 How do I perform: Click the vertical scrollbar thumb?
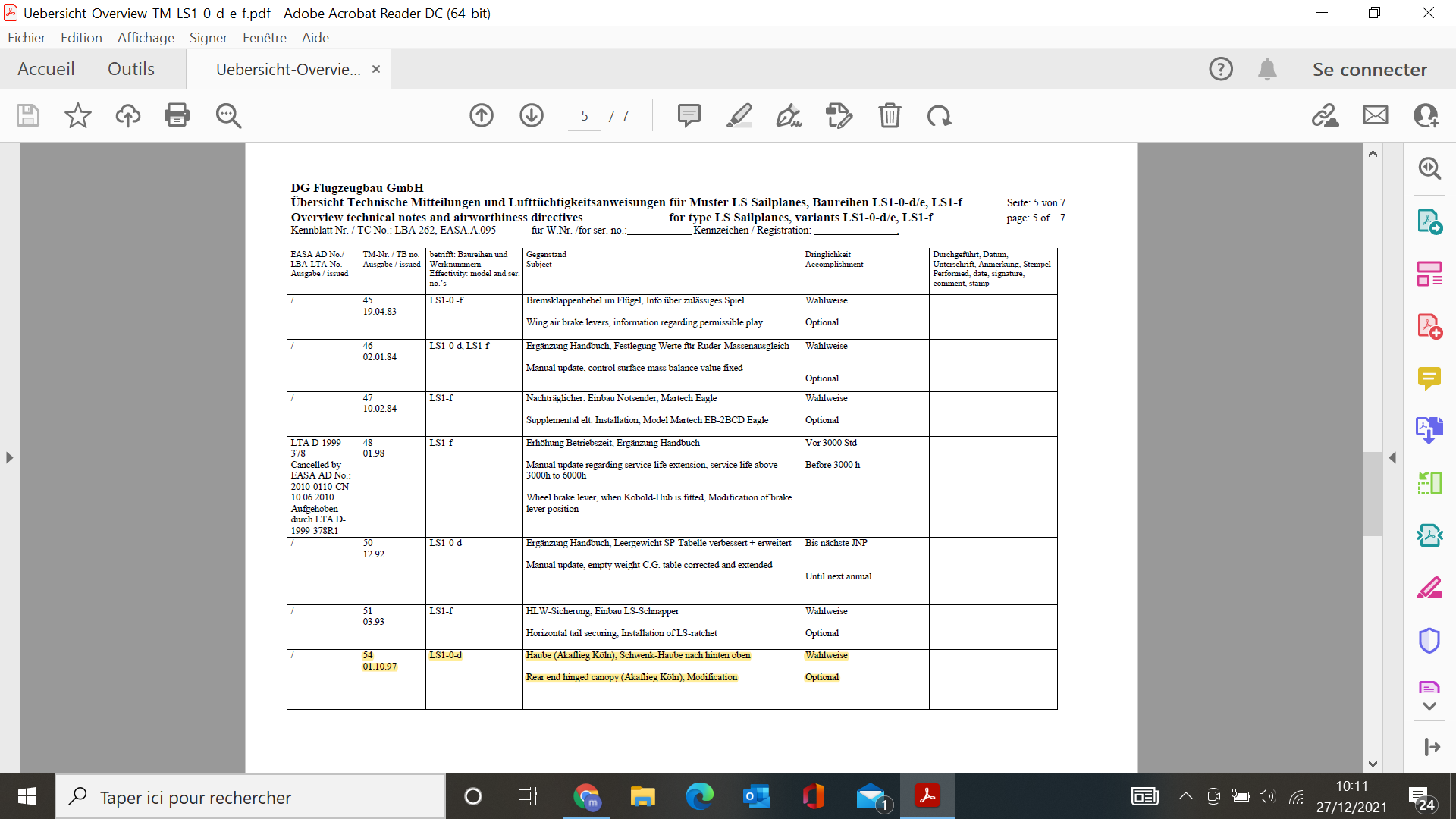[x=1373, y=493]
